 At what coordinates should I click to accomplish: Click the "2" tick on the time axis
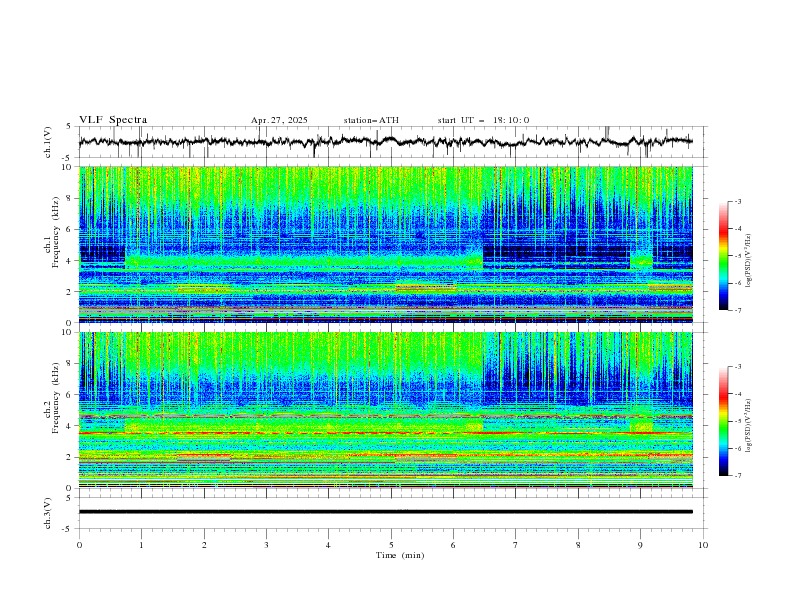(x=204, y=545)
